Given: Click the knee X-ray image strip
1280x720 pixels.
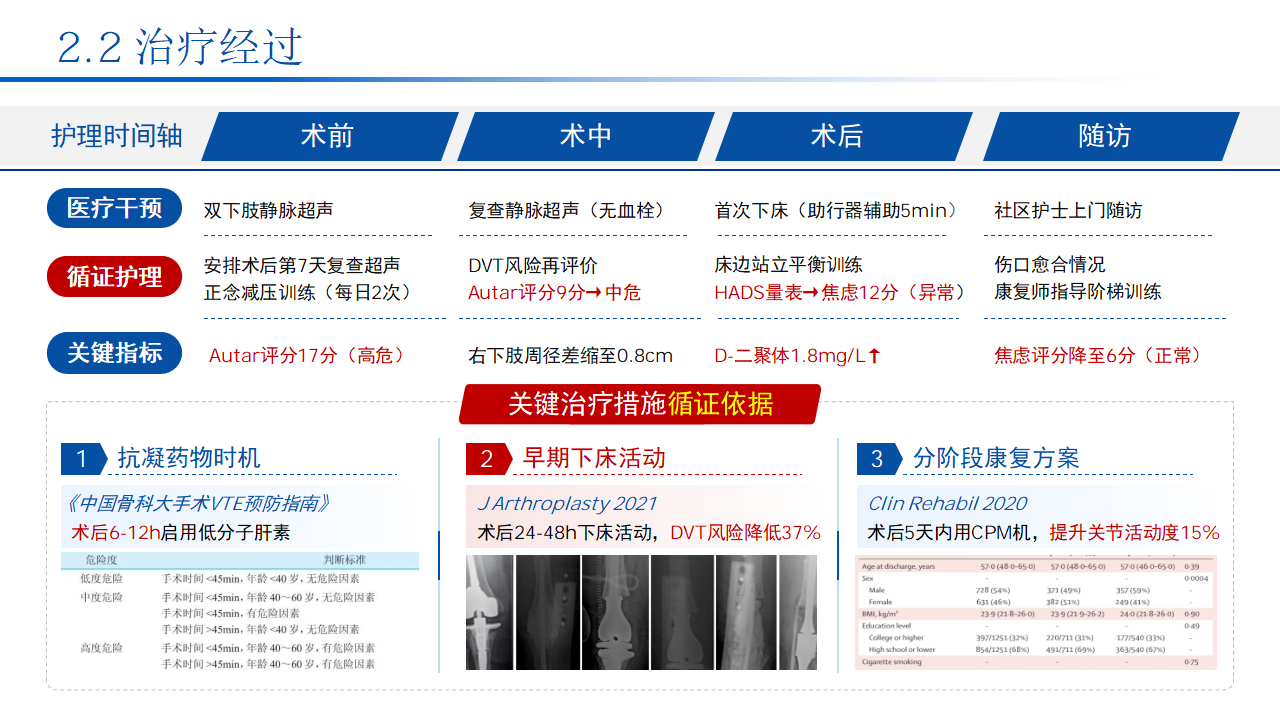Looking at the screenshot, I should (641, 613).
